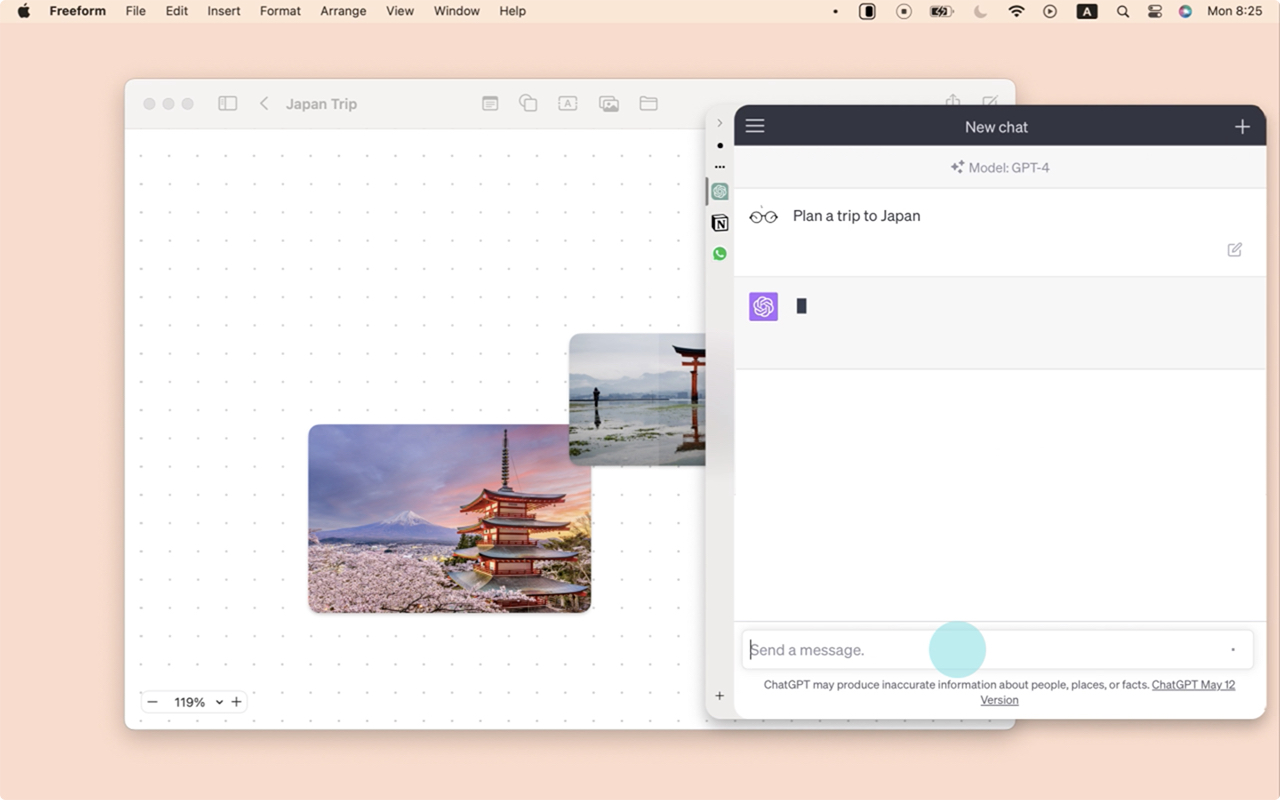Open the chat history hamburger menu

click(754, 125)
